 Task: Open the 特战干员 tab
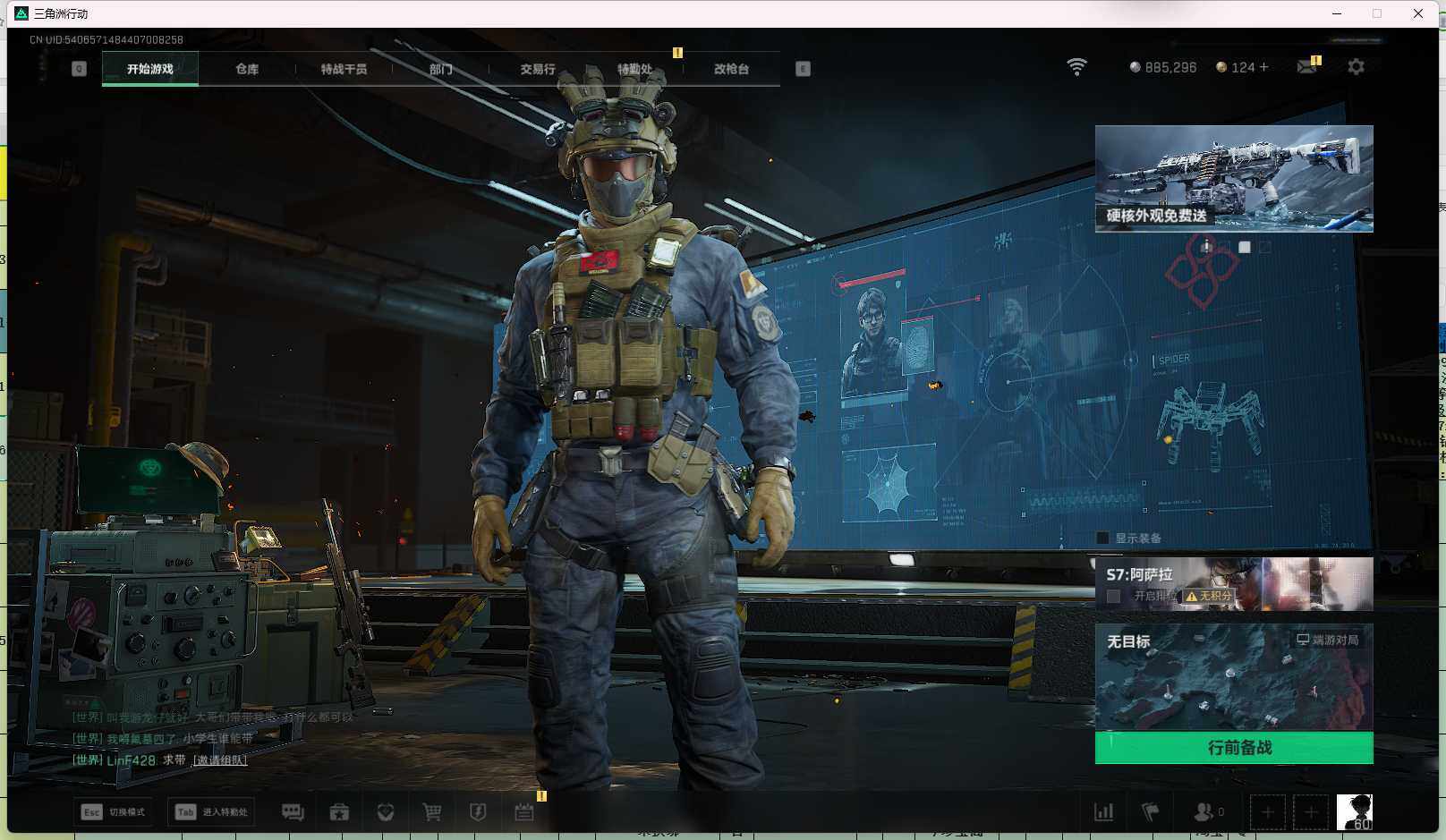(x=344, y=69)
